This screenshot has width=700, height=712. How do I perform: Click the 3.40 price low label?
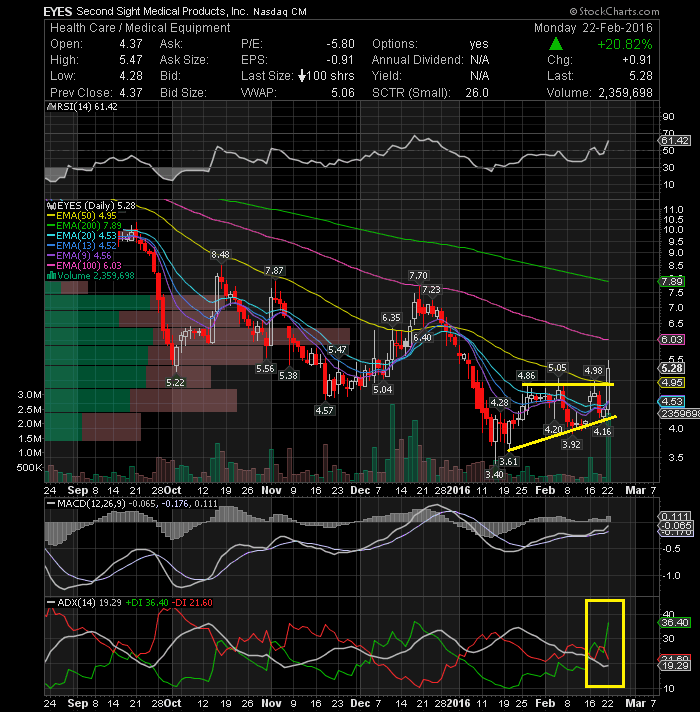coord(494,475)
